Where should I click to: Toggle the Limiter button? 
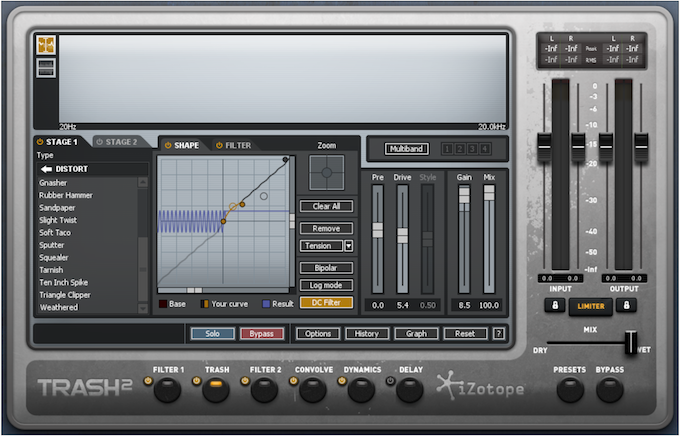click(591, 306)
